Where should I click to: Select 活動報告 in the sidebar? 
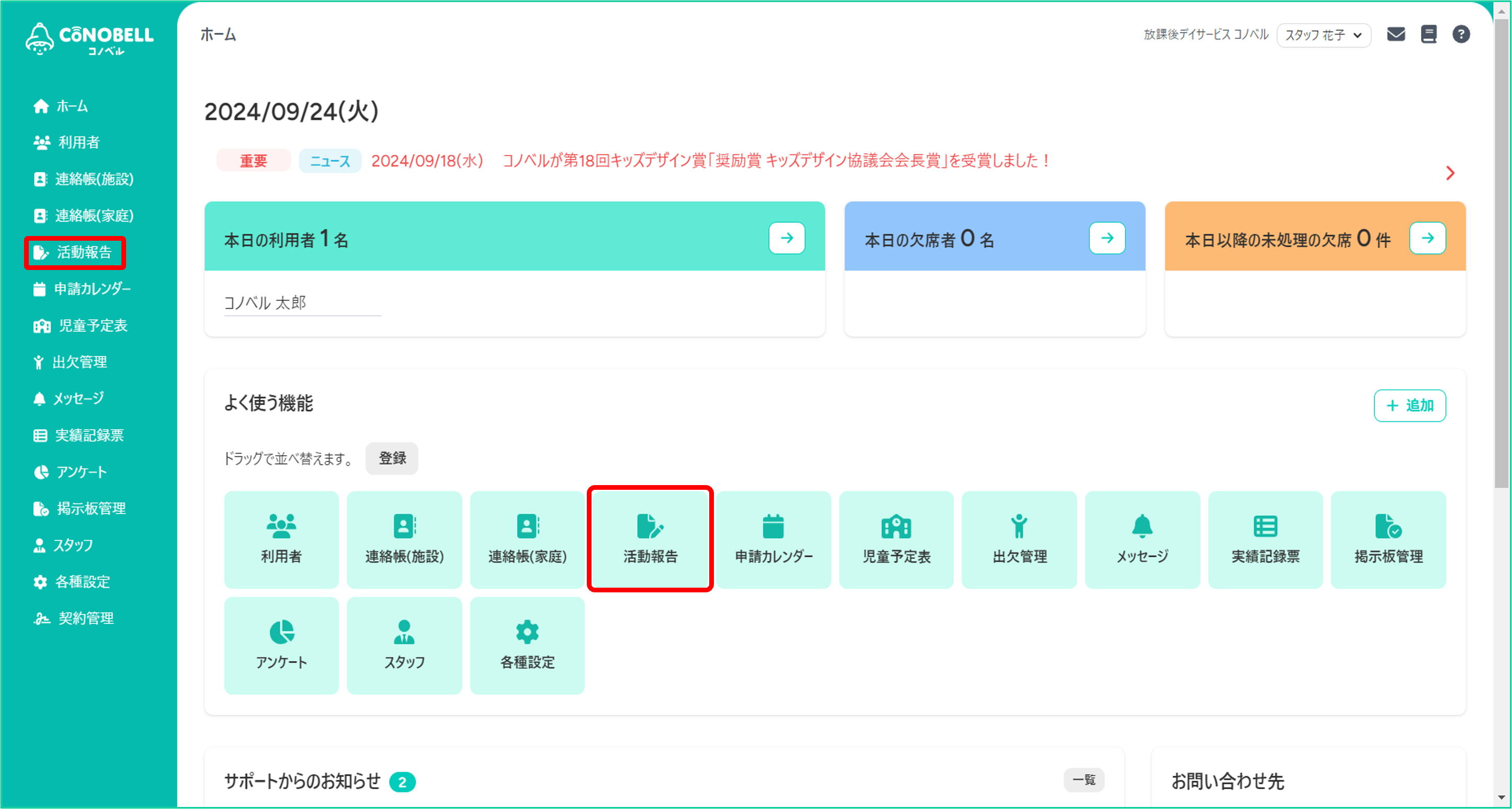point(73,252)
